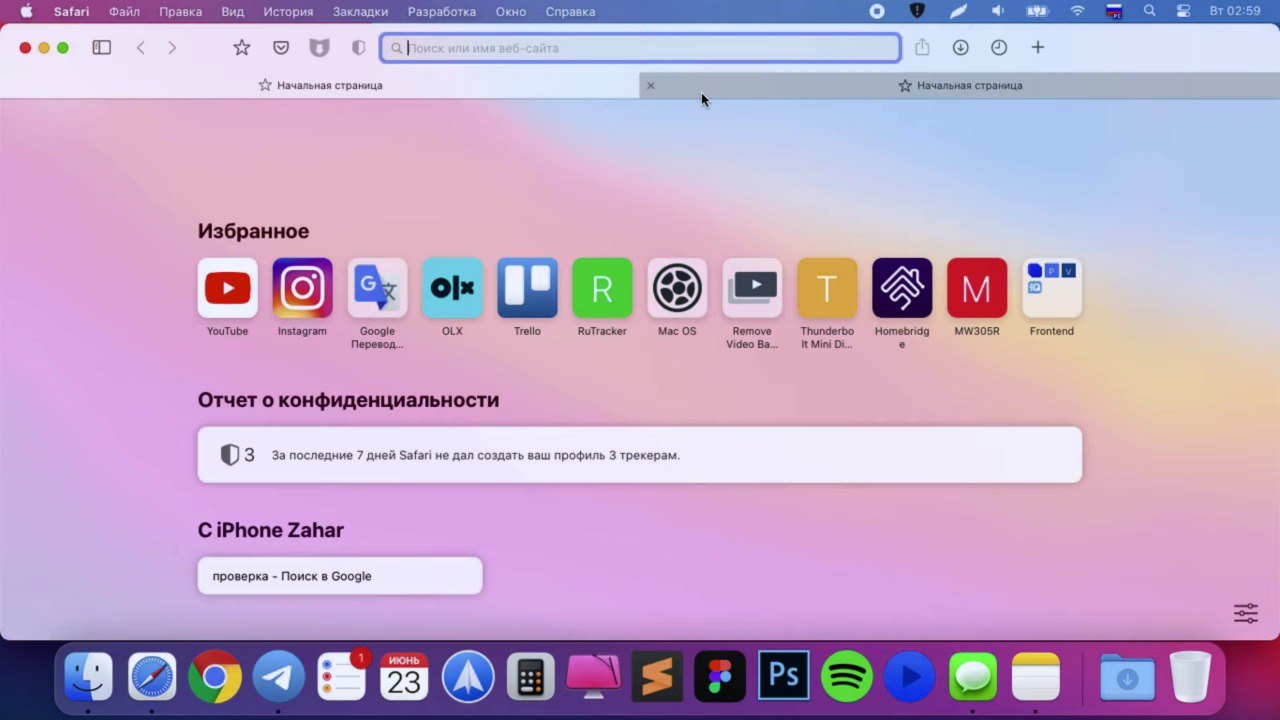This screenshot has height=720, width=1280.
Task: Click the search or website address field
Action: click(x=640, y=48)
